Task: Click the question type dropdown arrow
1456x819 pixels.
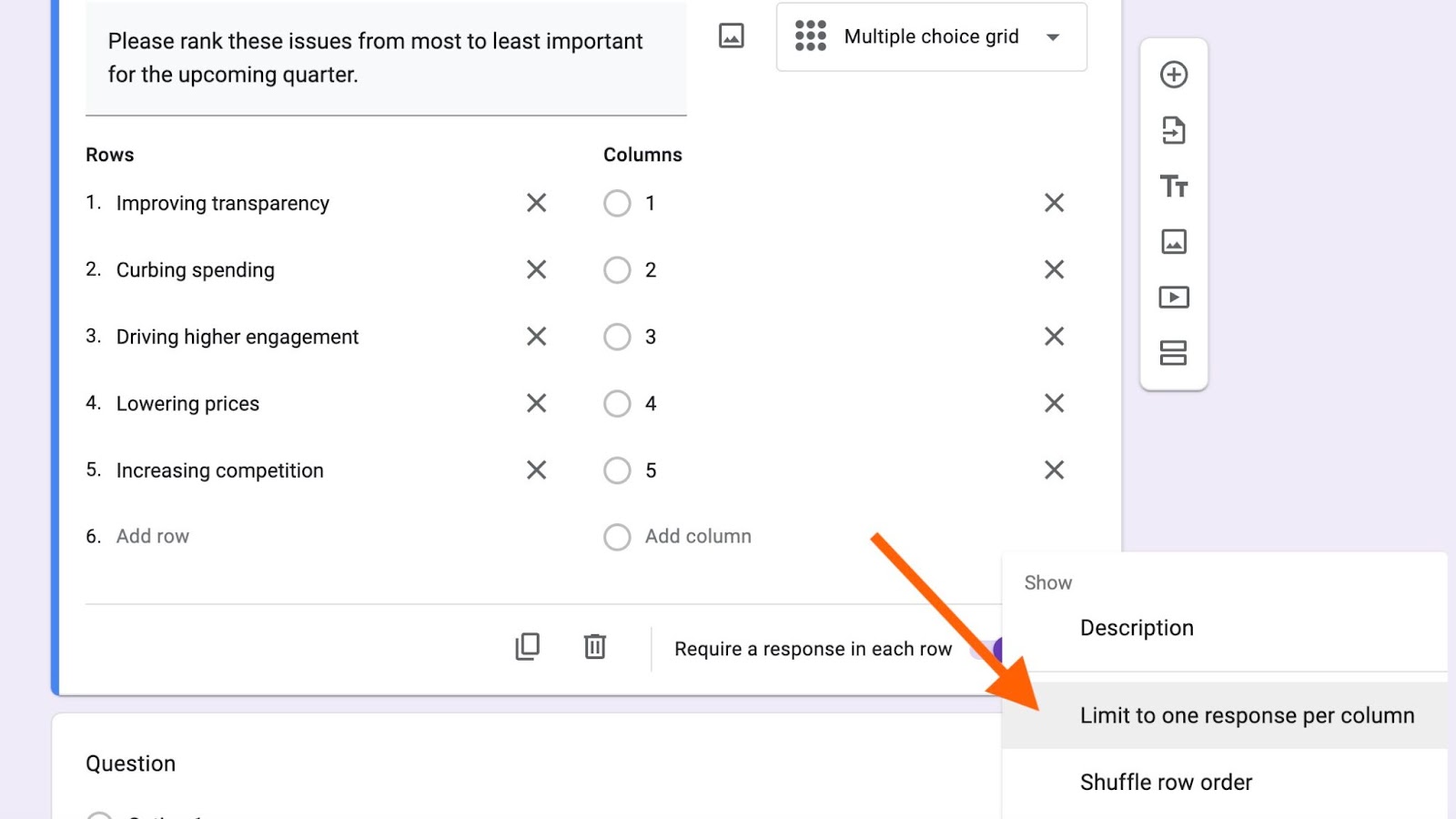Action: (x=1053, y=37)
